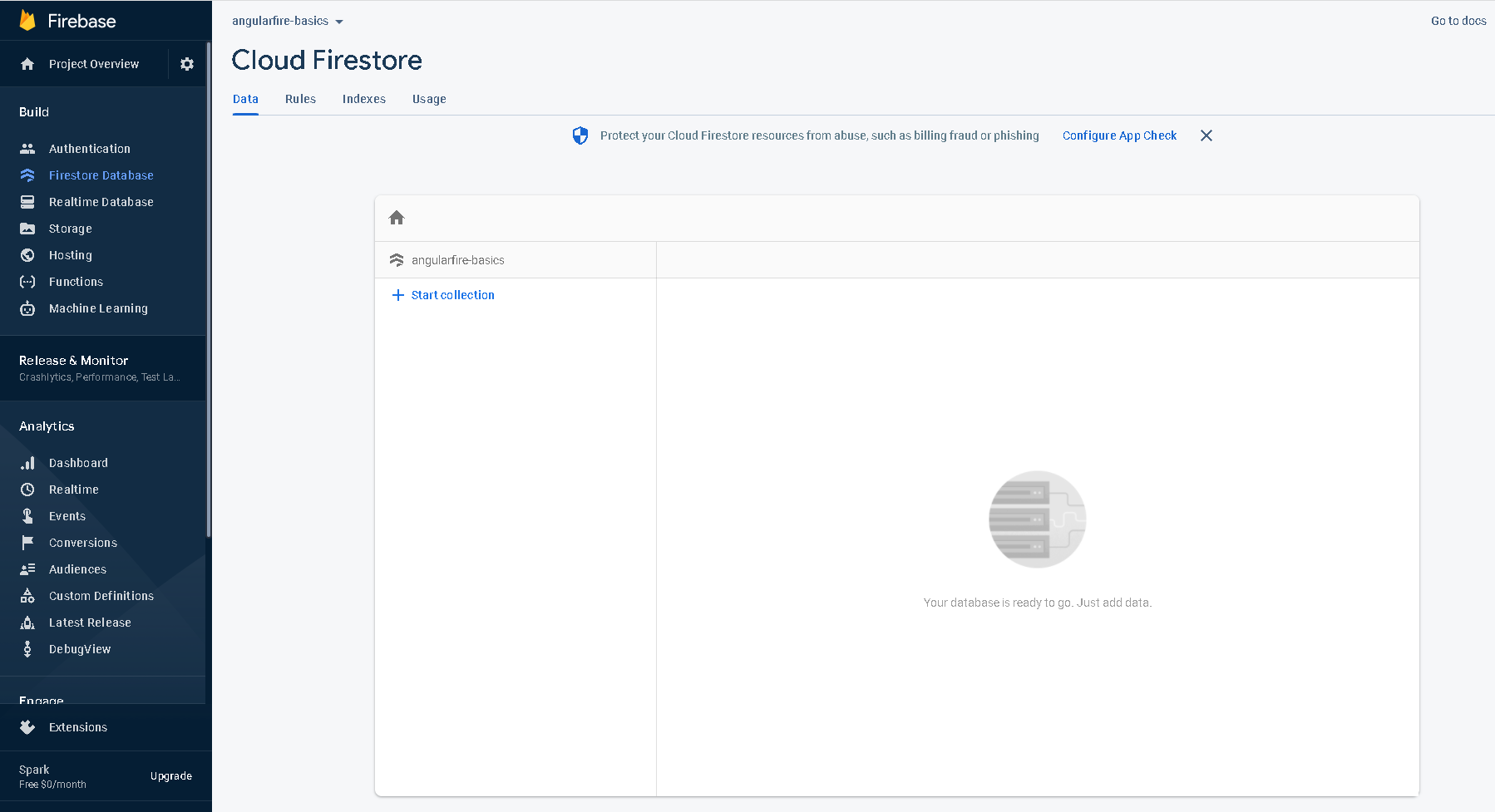Click the plus icon for Start collection

398,295
